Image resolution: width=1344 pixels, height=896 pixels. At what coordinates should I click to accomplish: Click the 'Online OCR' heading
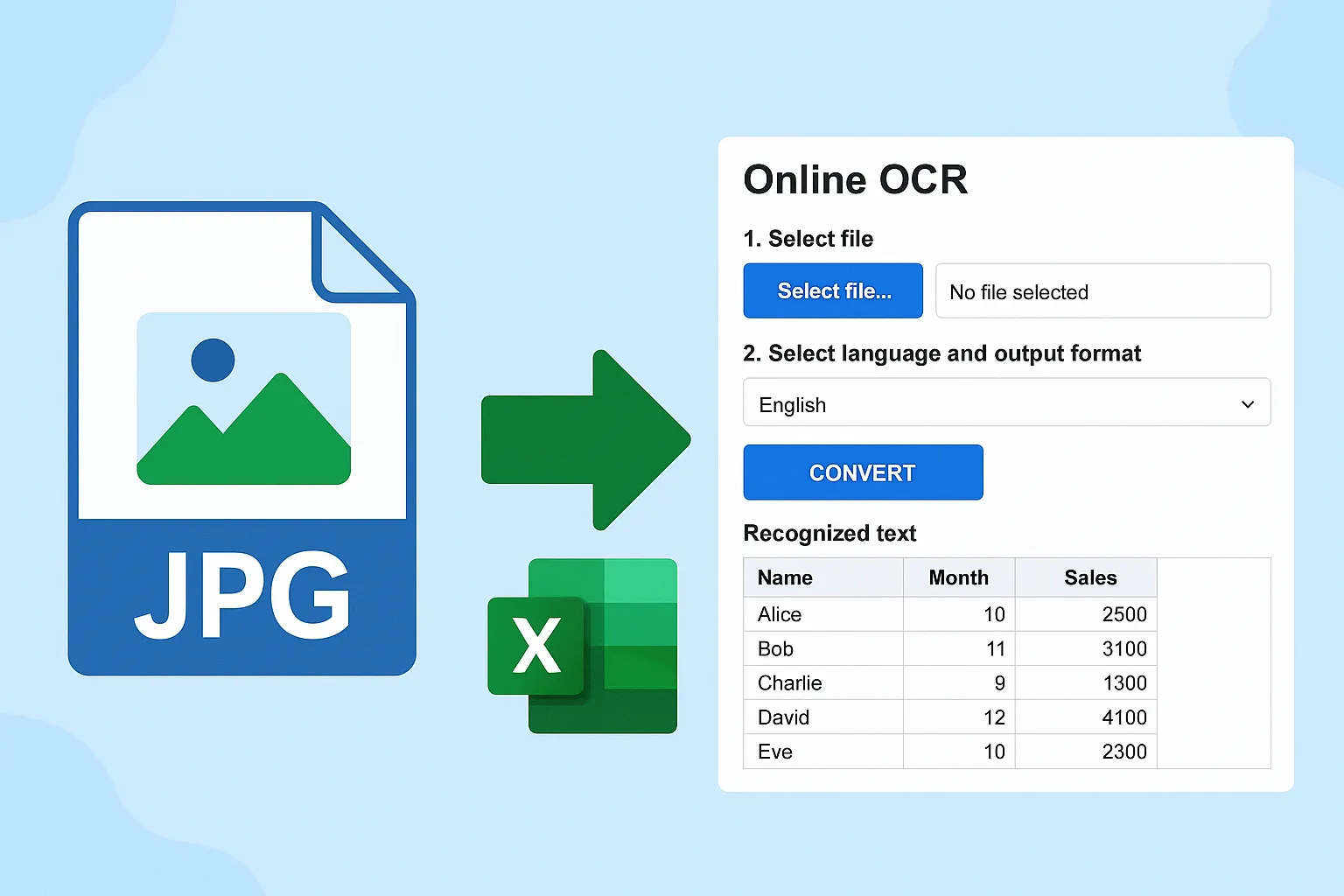click(856, 180)
